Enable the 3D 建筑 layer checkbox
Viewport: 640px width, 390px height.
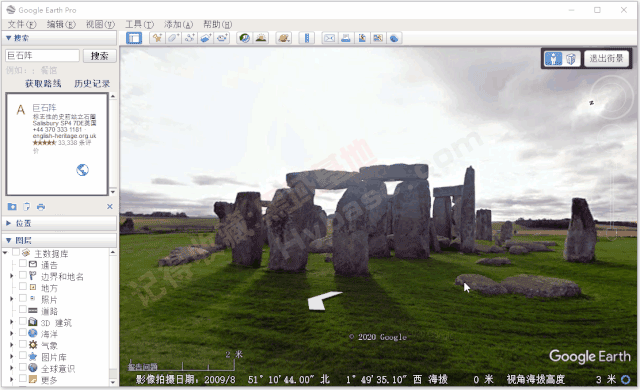pos(23,321)
